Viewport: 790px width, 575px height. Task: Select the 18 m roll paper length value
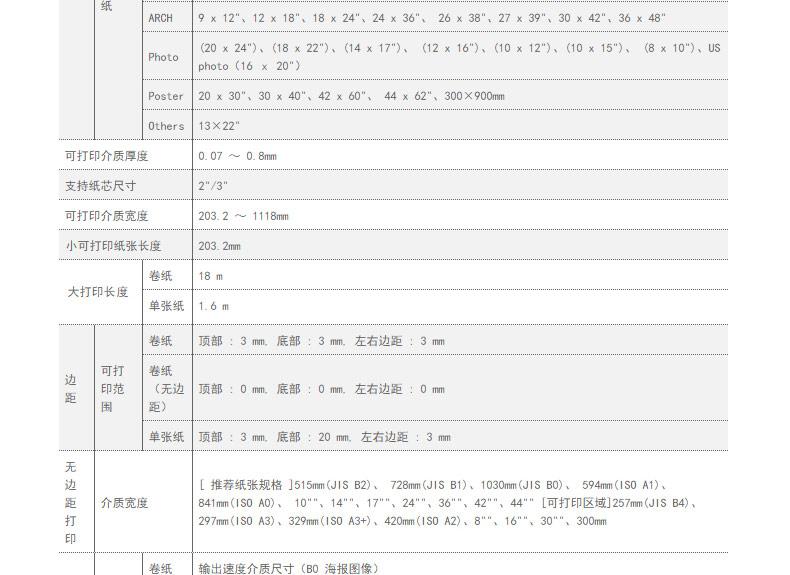coord(210,276)
